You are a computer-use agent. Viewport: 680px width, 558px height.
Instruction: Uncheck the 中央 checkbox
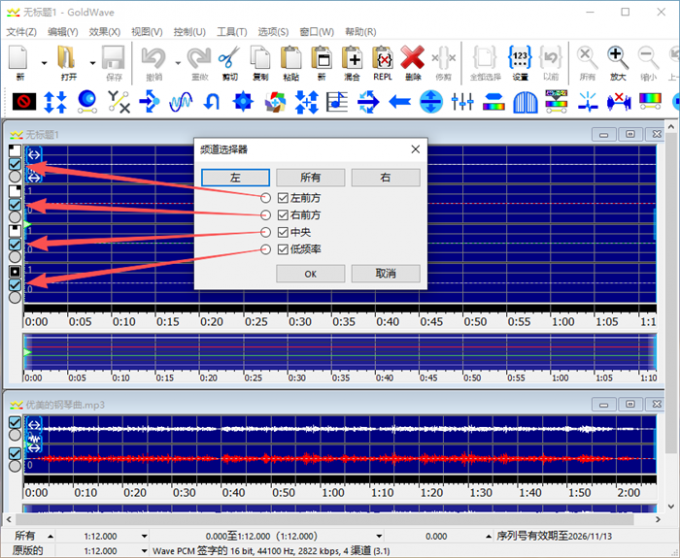point(283,232)
